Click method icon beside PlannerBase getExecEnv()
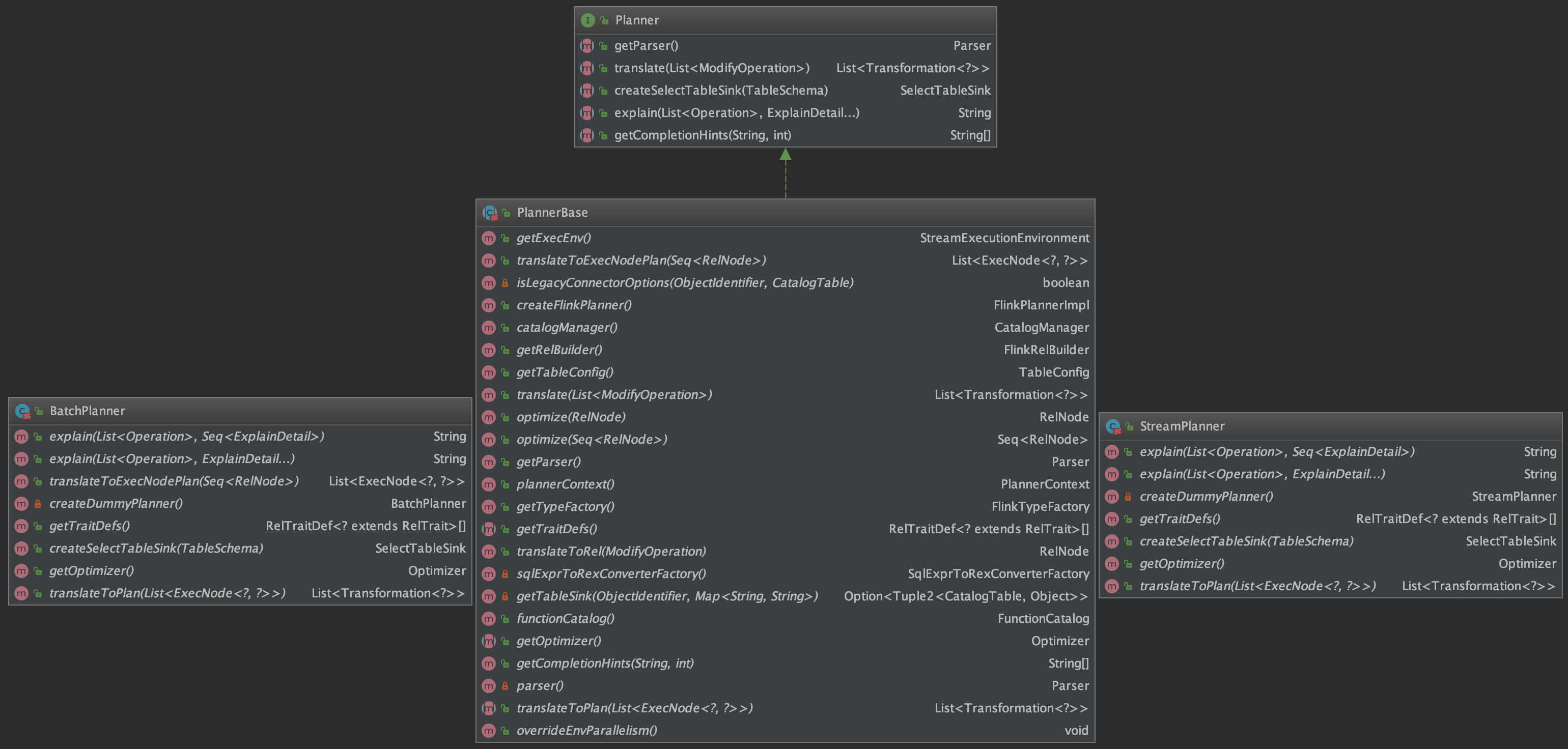The width and height of the screenshot is (1568, 749). tap(489, 238)
